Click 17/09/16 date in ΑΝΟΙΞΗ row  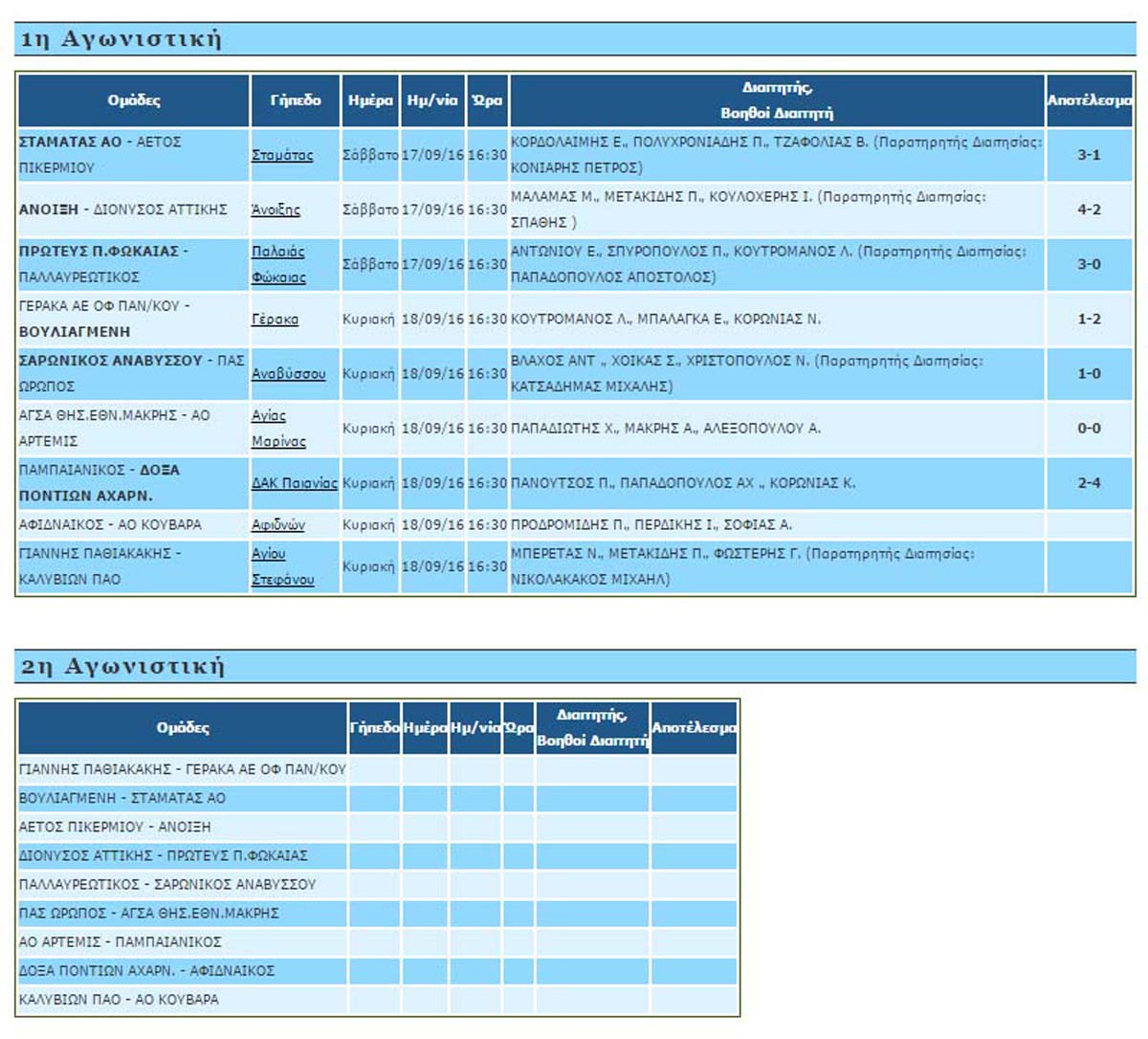(432, 210)
